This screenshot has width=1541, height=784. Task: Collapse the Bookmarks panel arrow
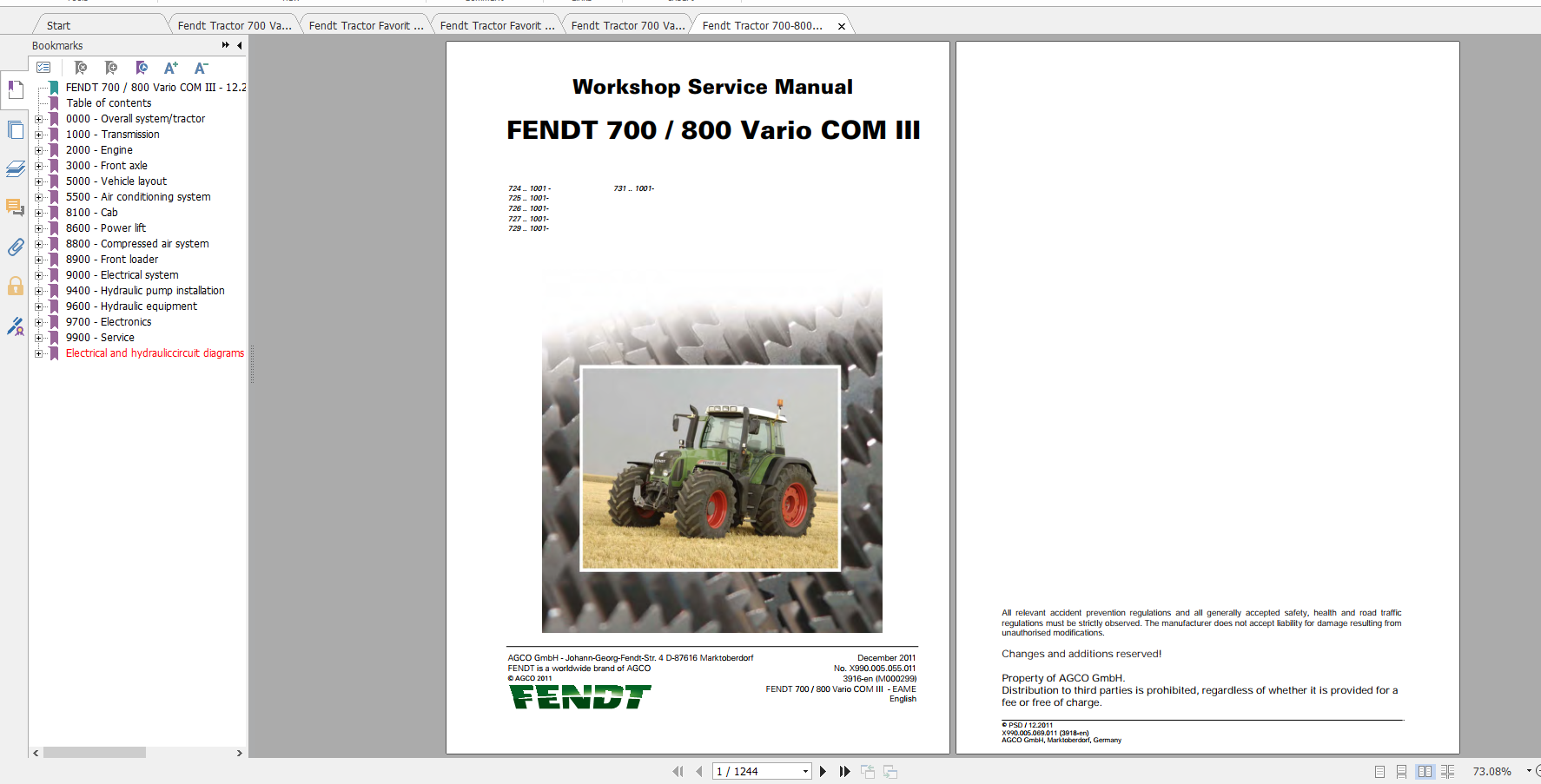(239, 45)
